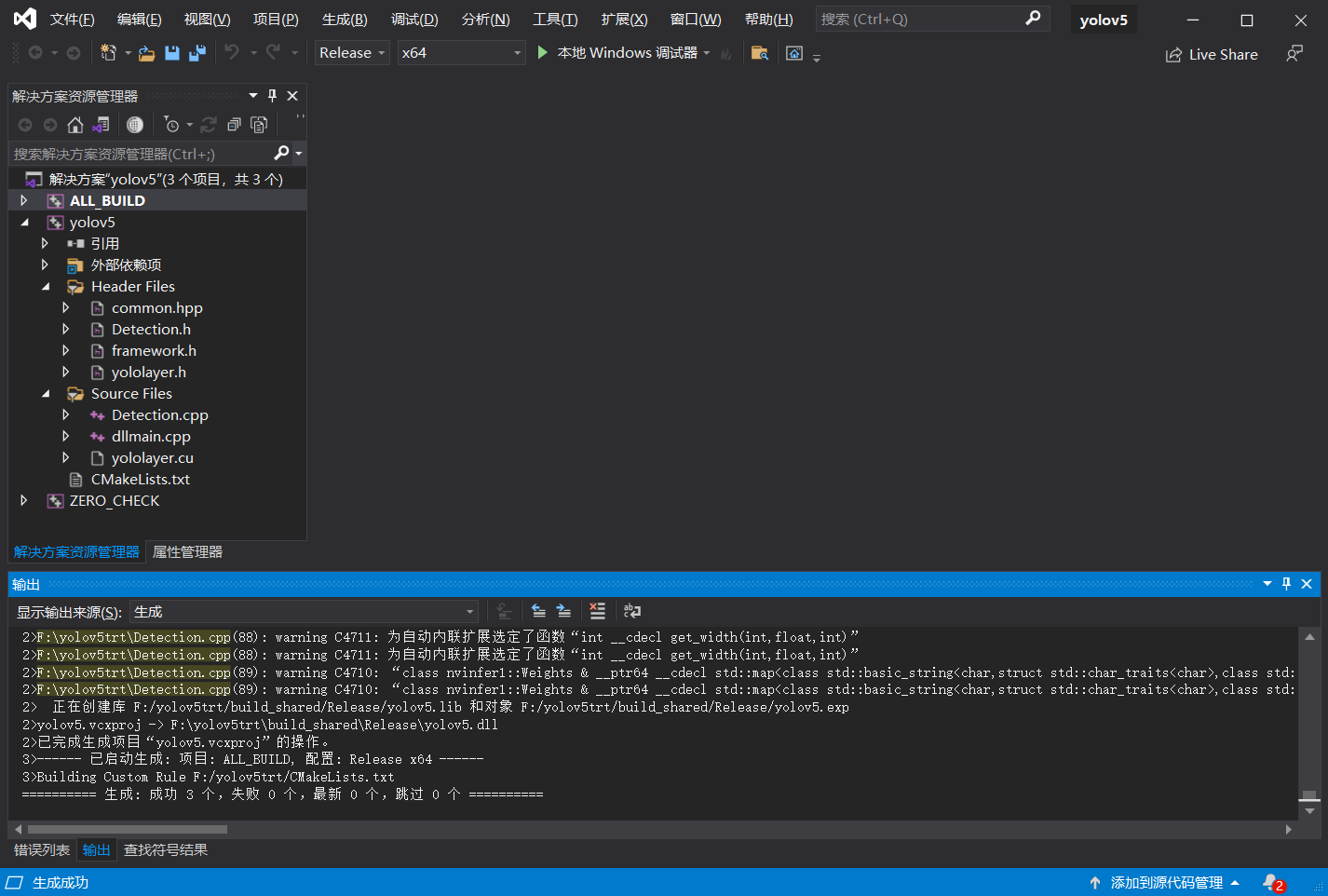Click the toolbar window icon left of the overflow arrow
The height and width of the screenshot is (896, 1328).
click(x=794, y=53)
